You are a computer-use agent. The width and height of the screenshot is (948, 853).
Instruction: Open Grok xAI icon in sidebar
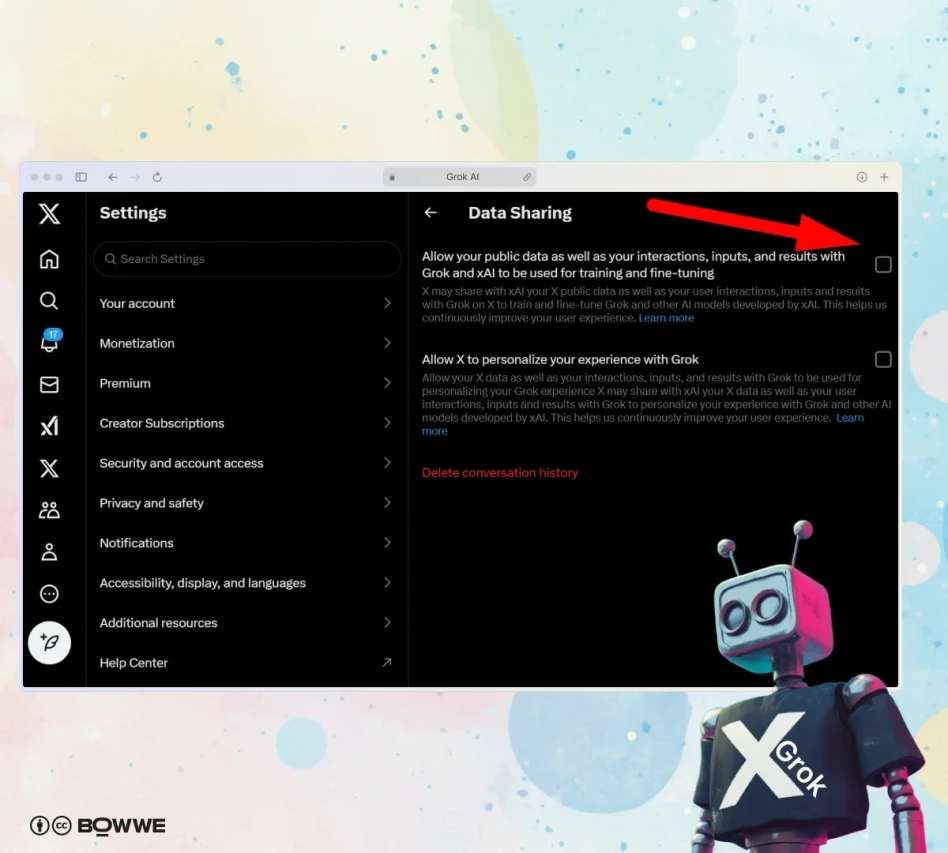pos(50,426)
